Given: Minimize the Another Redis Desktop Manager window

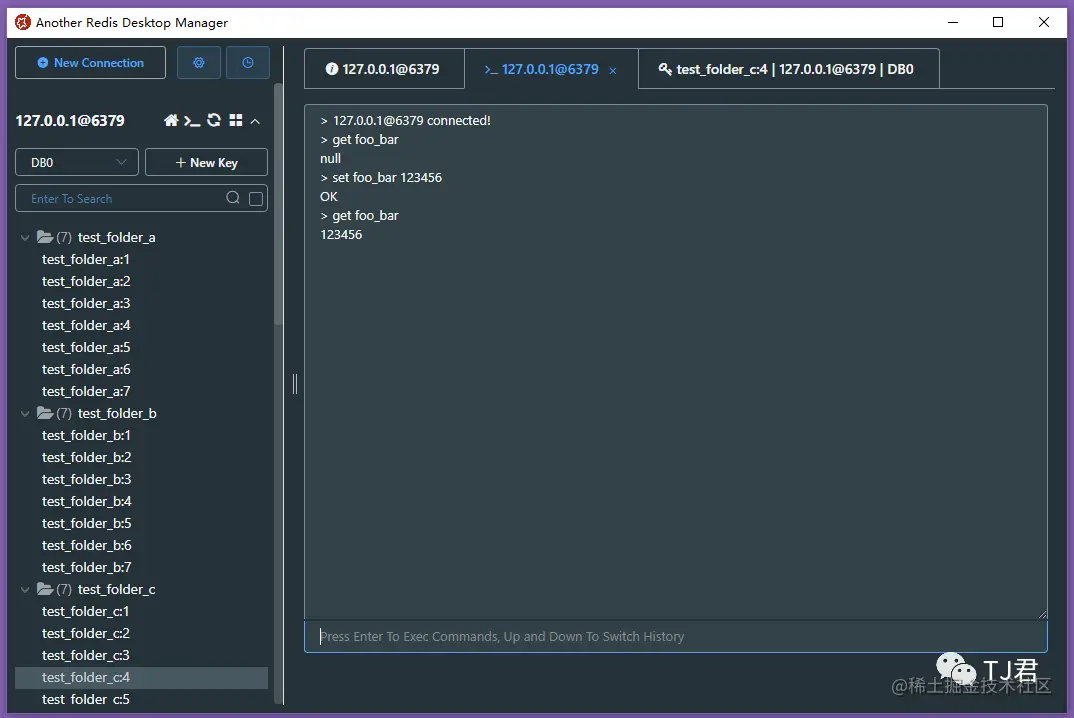Looking at the screenshot, I should [x=953, y=22].
